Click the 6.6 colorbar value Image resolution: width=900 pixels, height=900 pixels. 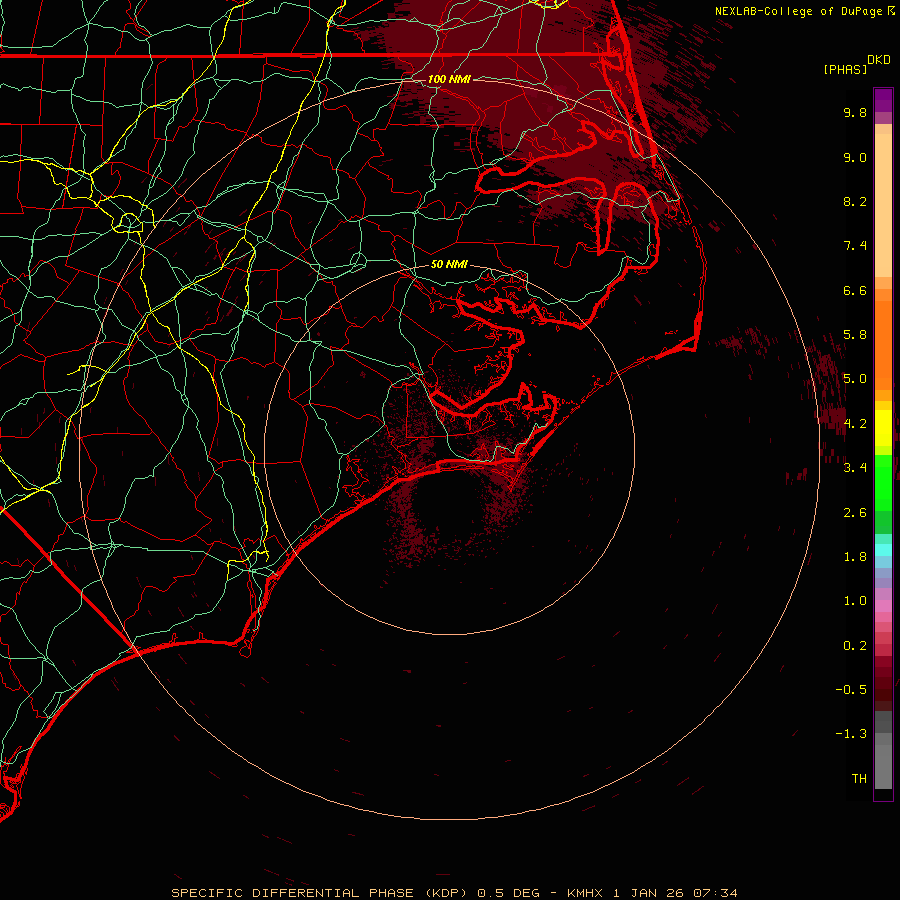coord(855,290)
